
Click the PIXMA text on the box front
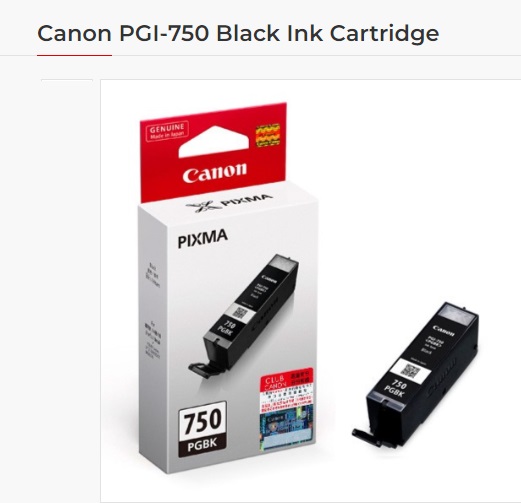click(x=203, y=239)
